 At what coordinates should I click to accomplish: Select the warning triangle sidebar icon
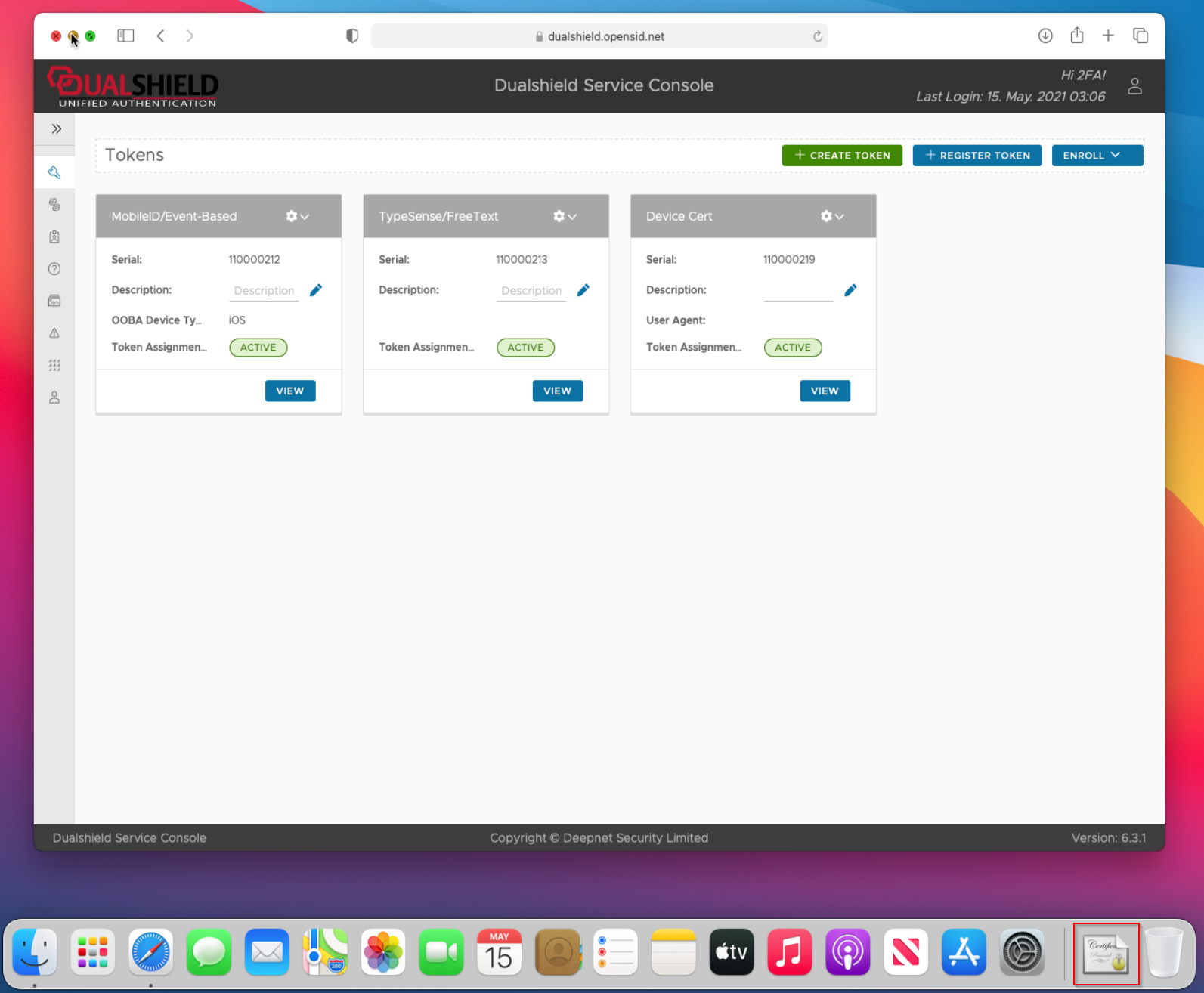click(x=54, y=333)
